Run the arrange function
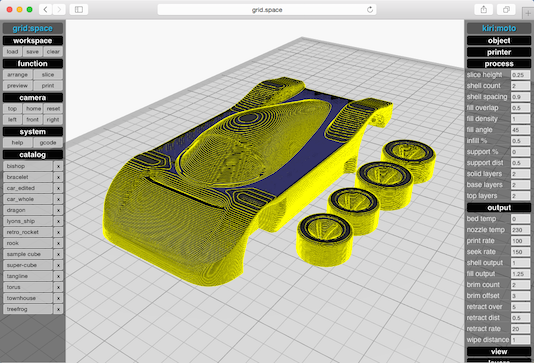Viewport: 534px width, 363px height. pos(18,75)
